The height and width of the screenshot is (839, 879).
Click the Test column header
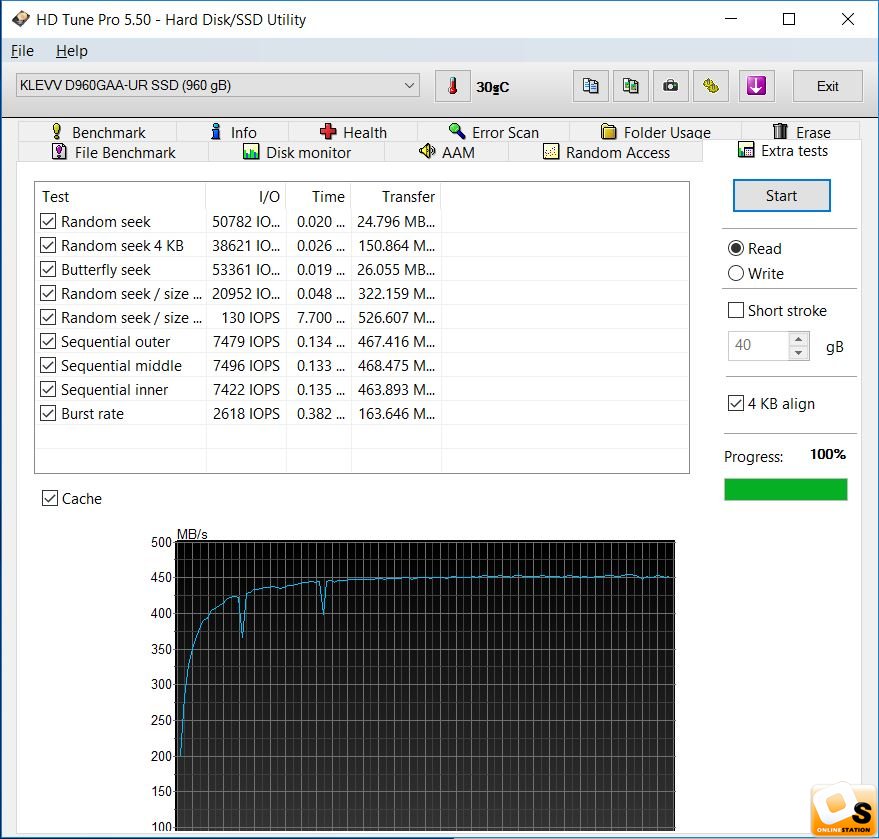[121, 196]
